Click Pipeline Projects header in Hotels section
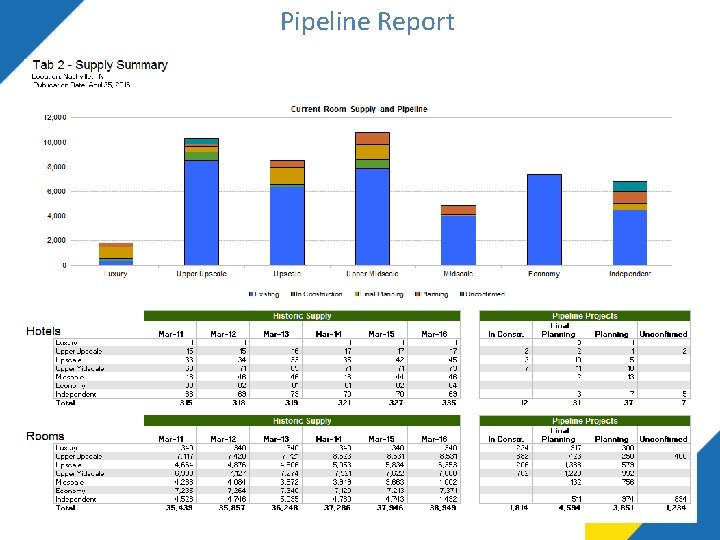The height and width of the screenshot is (540, 720). pyautogui.click(x=585, y=316)
